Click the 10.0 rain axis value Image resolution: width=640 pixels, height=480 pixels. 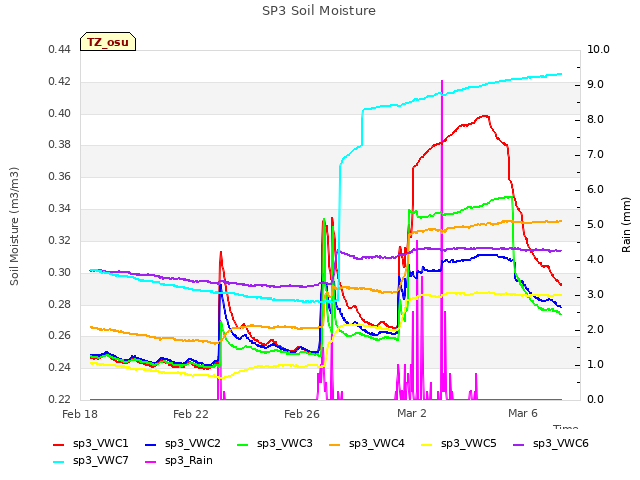[x=598, y=49]
